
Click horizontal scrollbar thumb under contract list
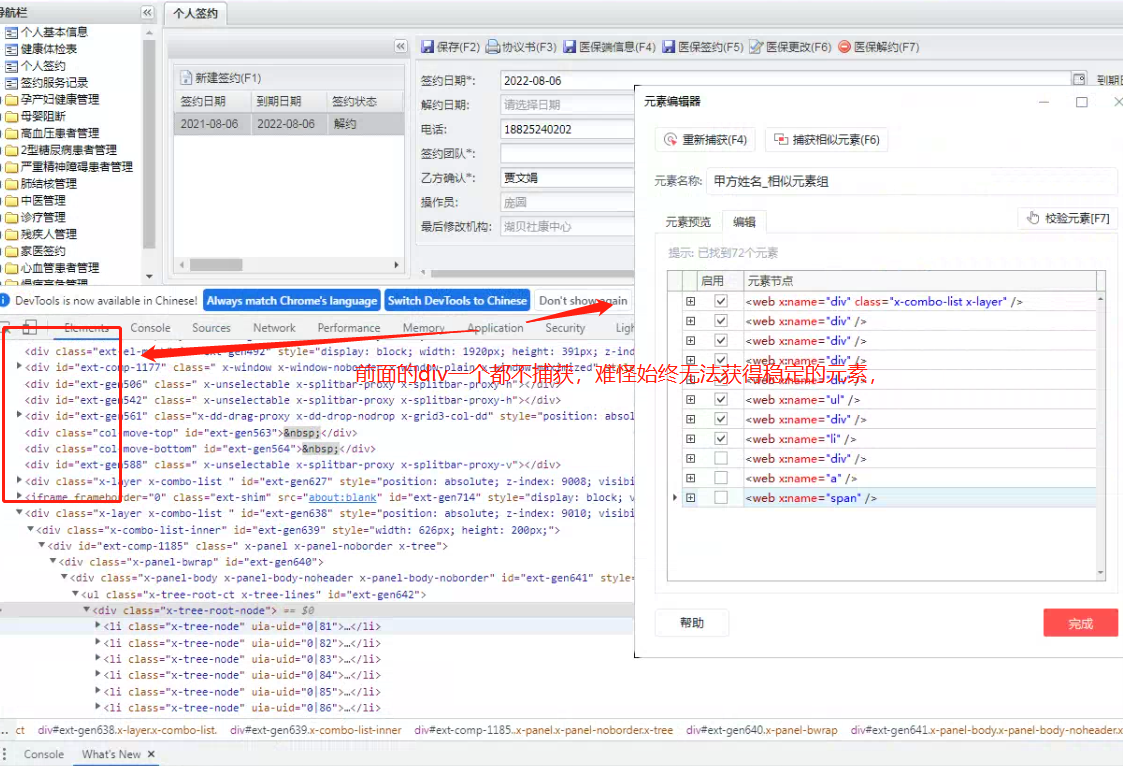tap(216, 265)
